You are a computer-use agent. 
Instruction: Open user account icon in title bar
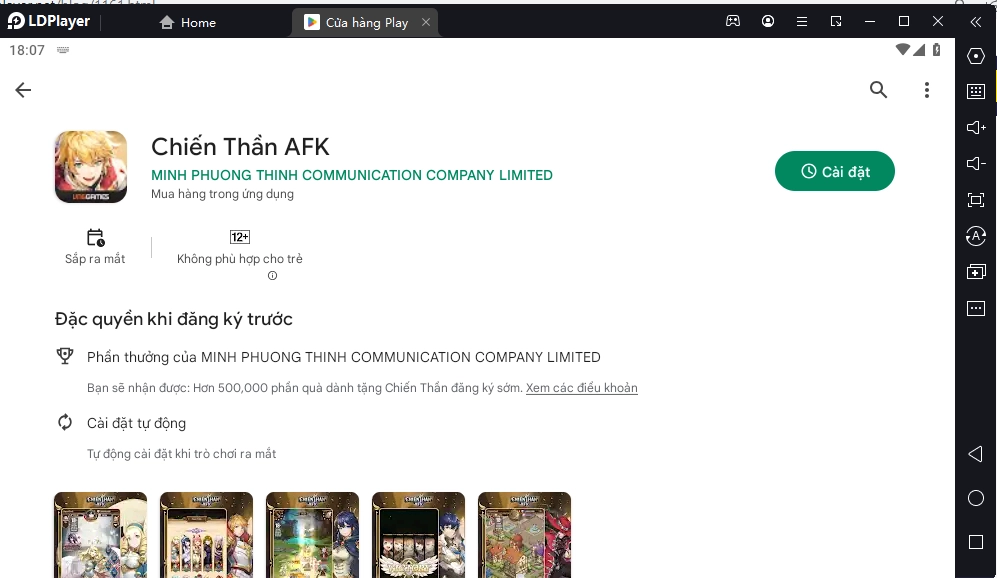pyautogui.click(x=768, y=21)
